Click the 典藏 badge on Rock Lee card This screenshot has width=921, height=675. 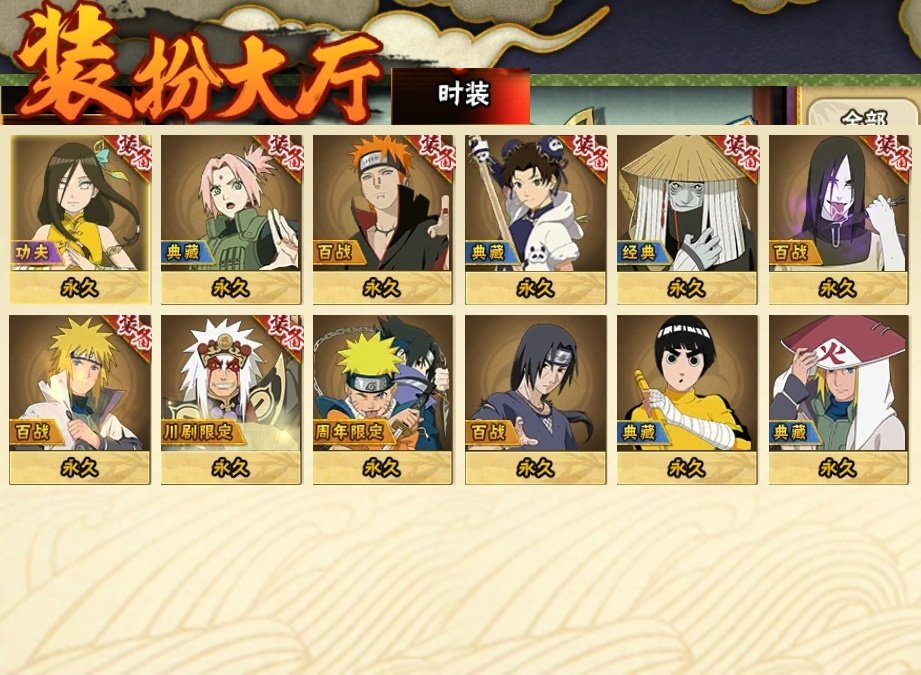coord(639,433)
